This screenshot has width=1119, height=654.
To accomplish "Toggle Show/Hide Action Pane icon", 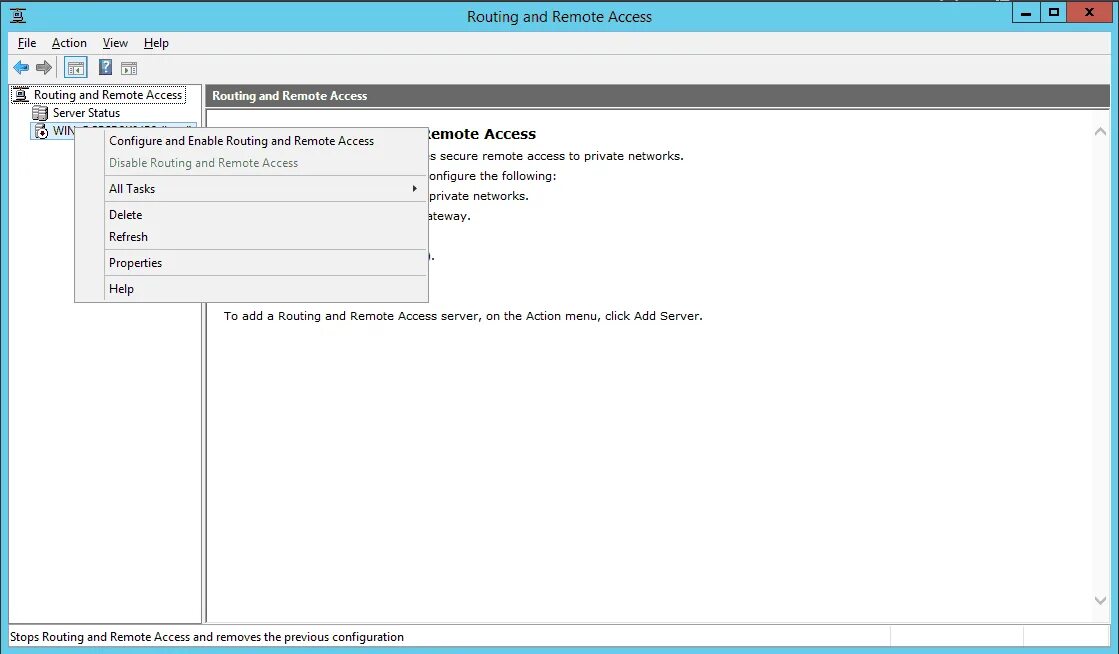I will coord(129,69).
